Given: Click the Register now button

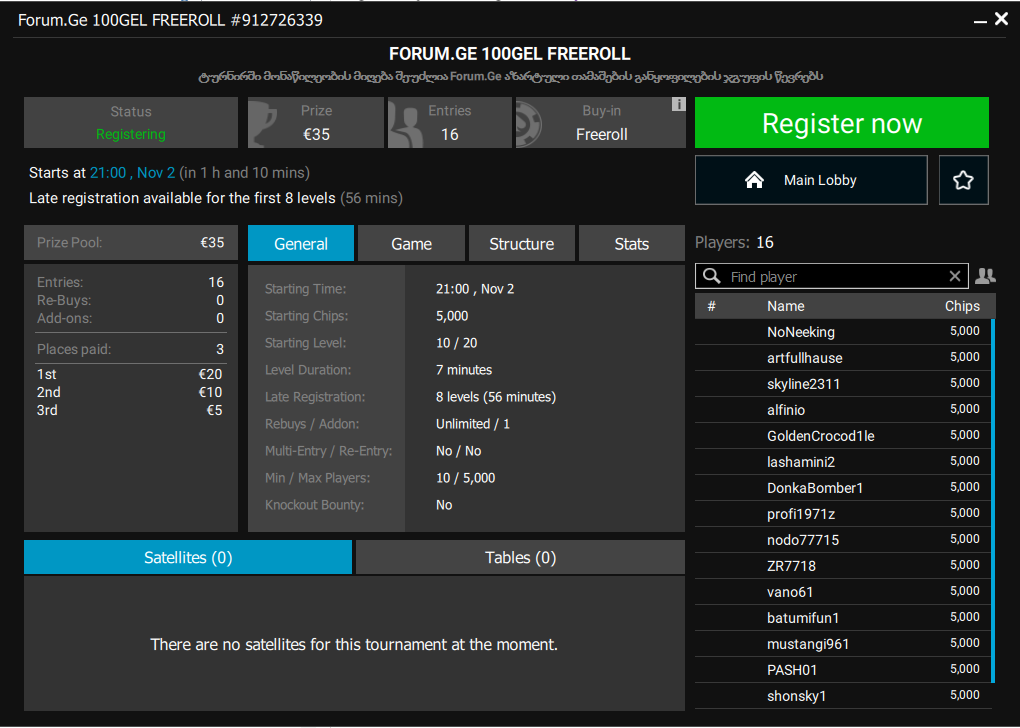Looking at the screenshot, I should point(841,123).
